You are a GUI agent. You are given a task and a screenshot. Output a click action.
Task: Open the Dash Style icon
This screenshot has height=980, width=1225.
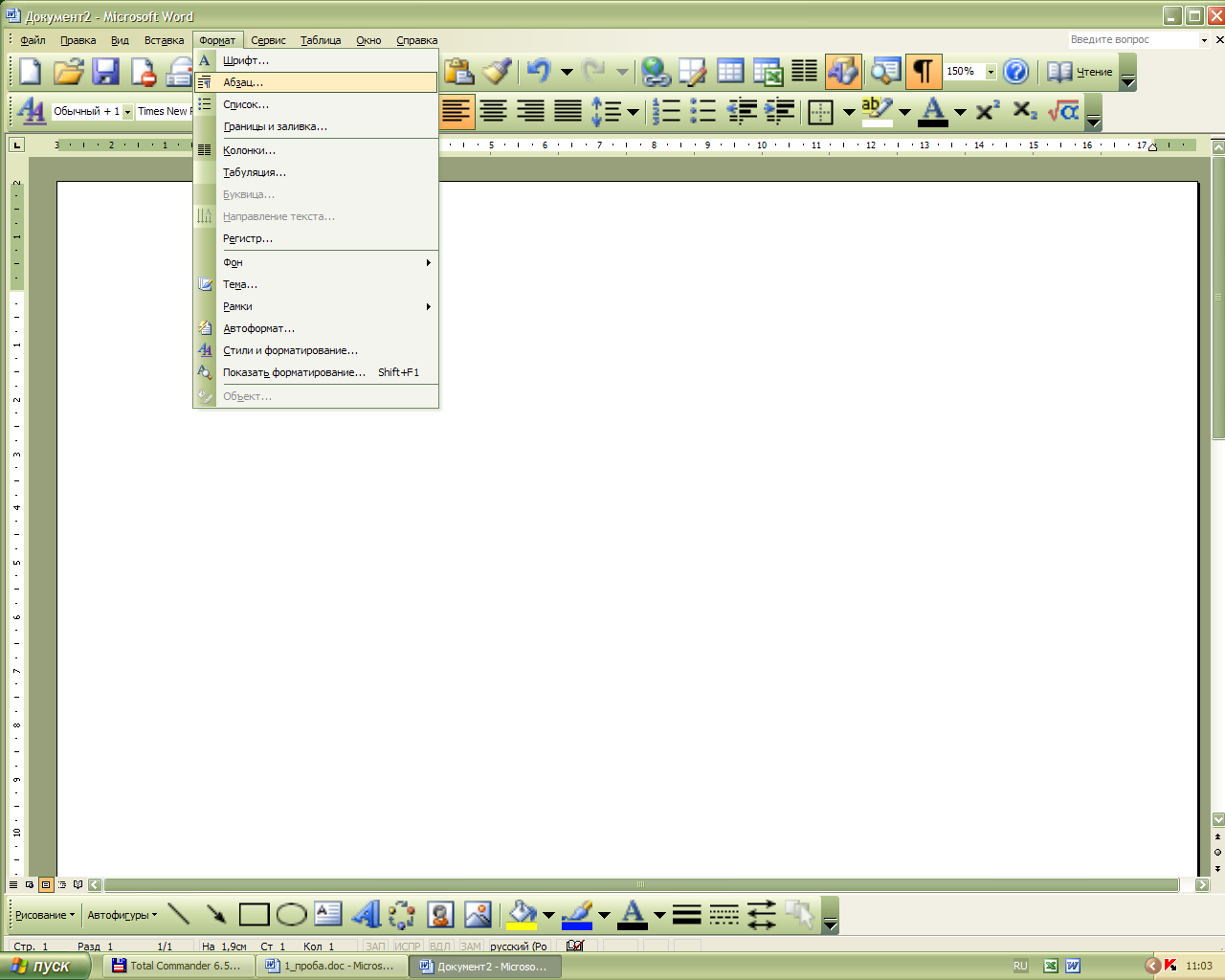(724, 915)
